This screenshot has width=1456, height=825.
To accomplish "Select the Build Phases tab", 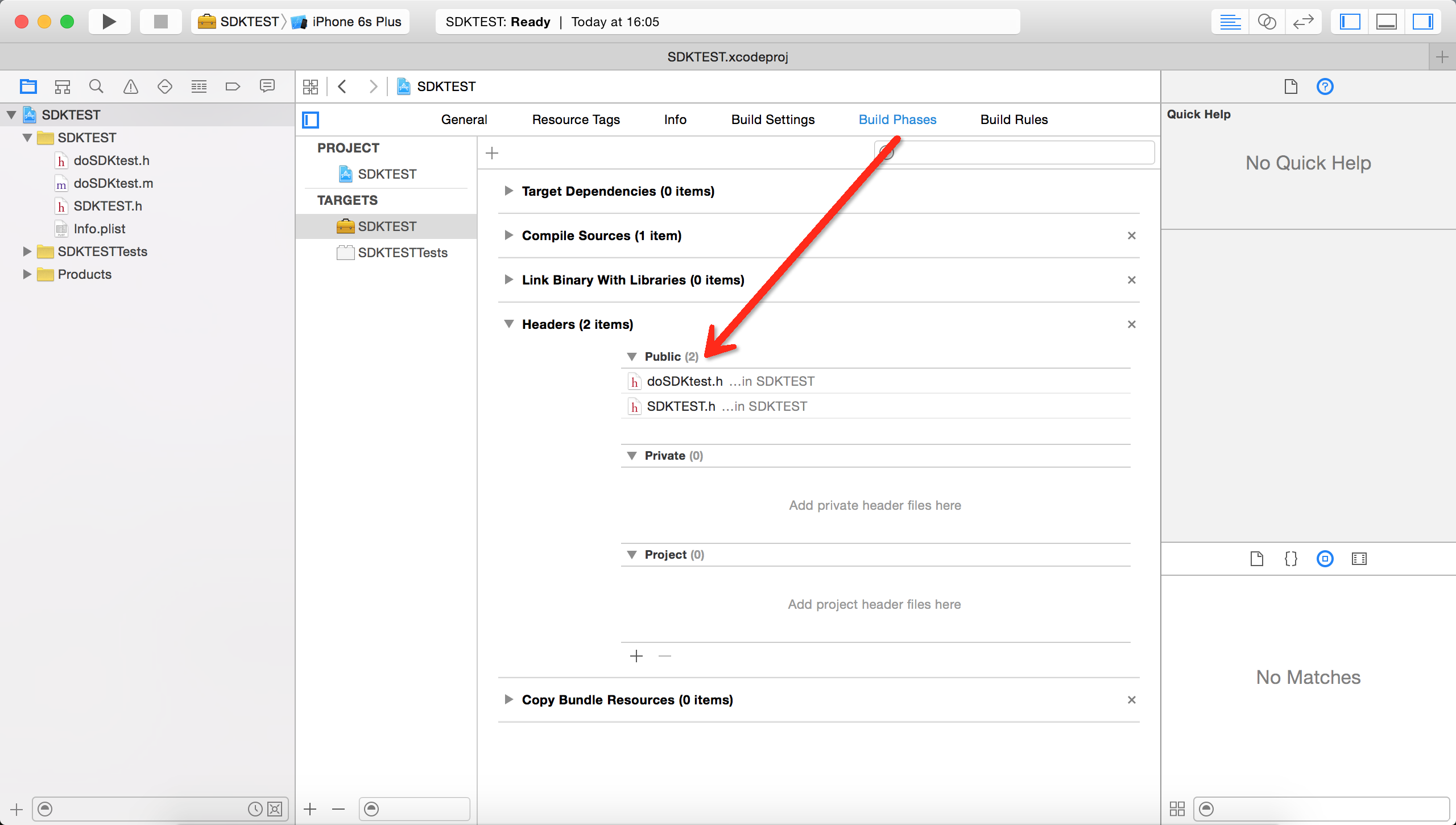I will 897,119.
